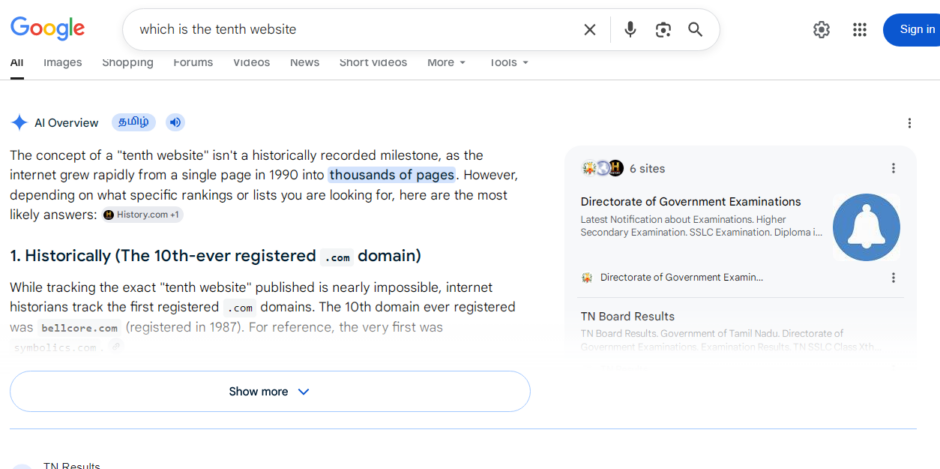This screenshot has height=469, width=940.
Task: Open the 6 sites panel options menu
Action: [893, 169]
